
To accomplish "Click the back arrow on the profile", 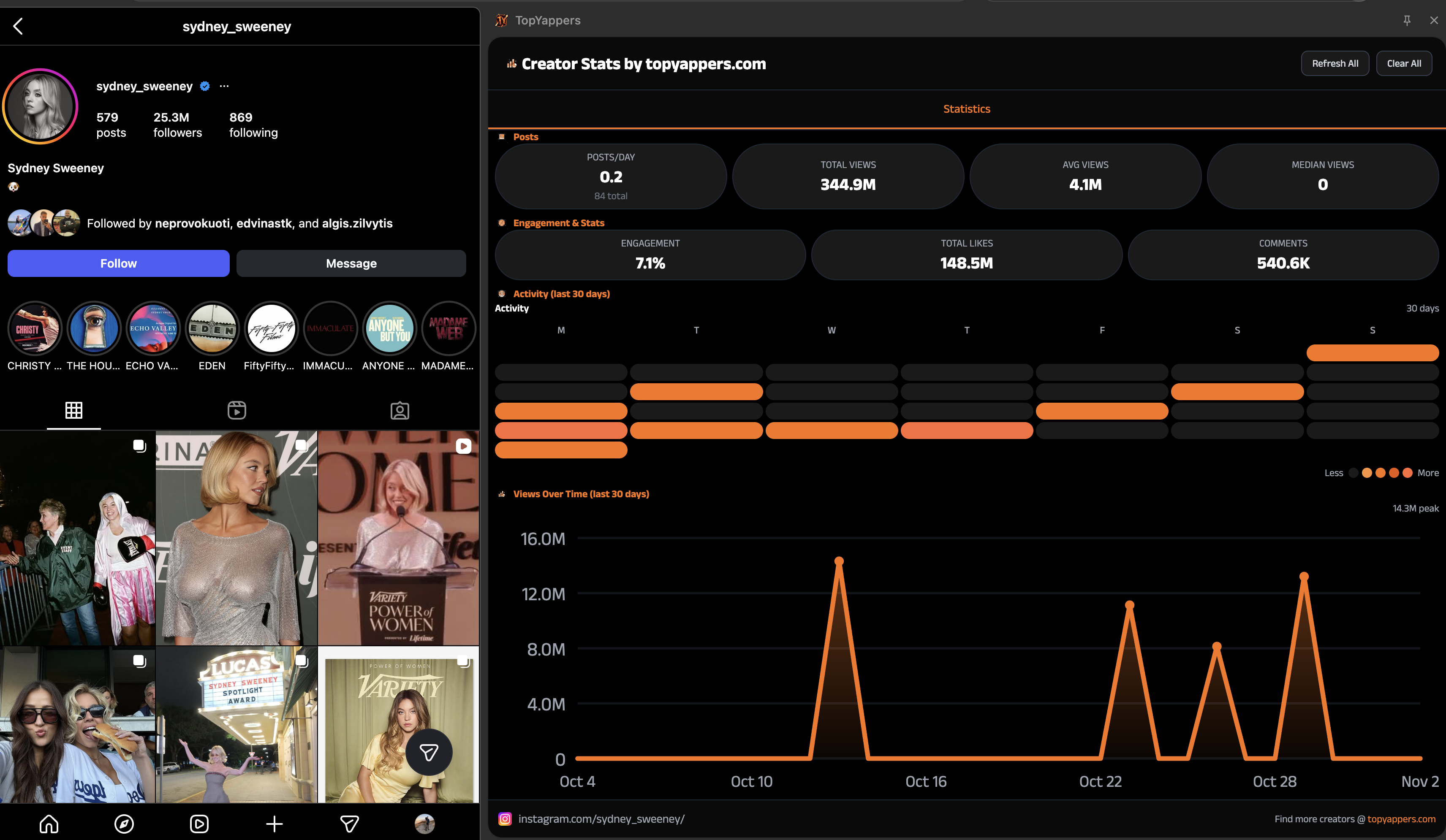I will pyautogui.click(x=18, y=26).
